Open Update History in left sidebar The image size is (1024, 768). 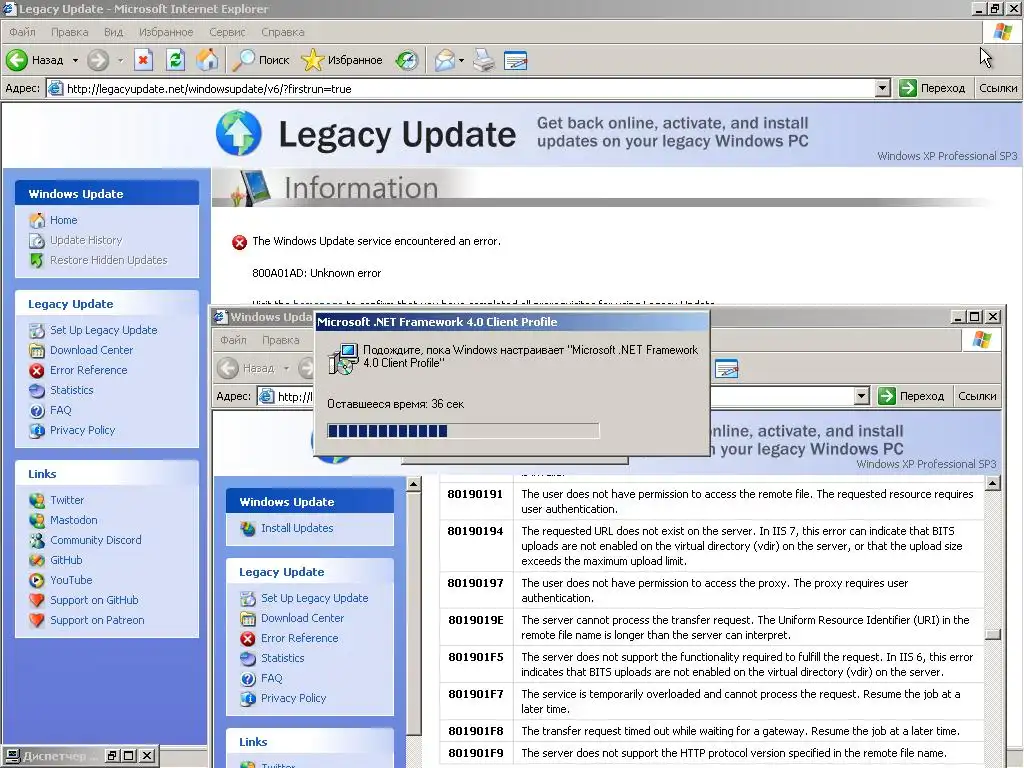pyautogui.click(x=86, y=240)
